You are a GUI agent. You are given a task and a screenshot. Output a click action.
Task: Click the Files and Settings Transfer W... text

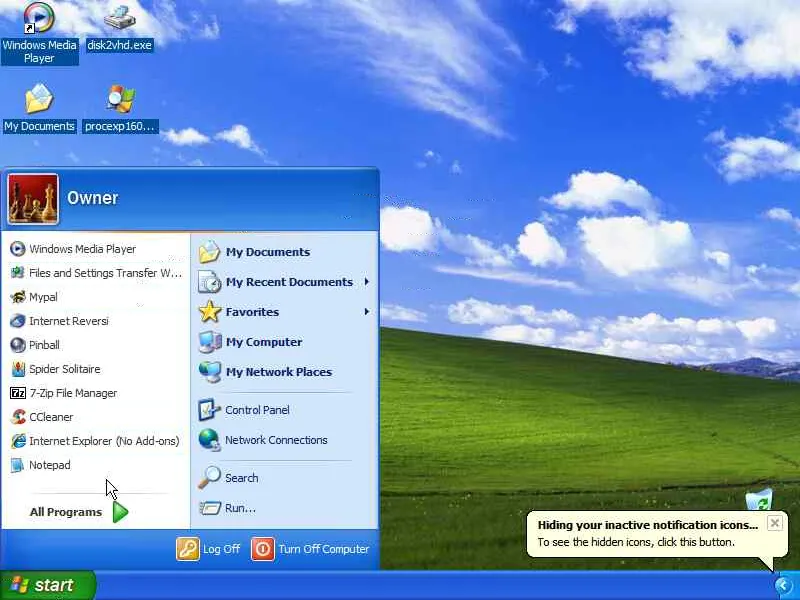point(106,273)
